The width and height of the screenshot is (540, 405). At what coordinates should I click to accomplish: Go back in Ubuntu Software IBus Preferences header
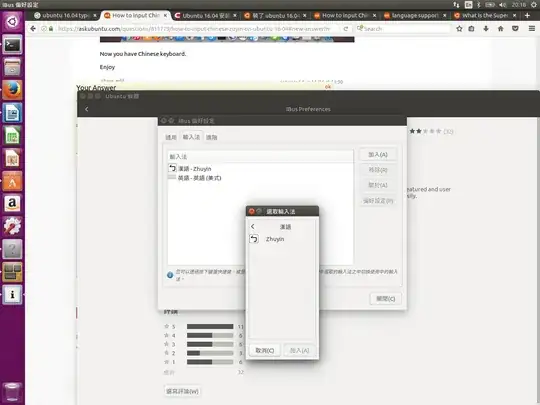[x=86, y=109]
